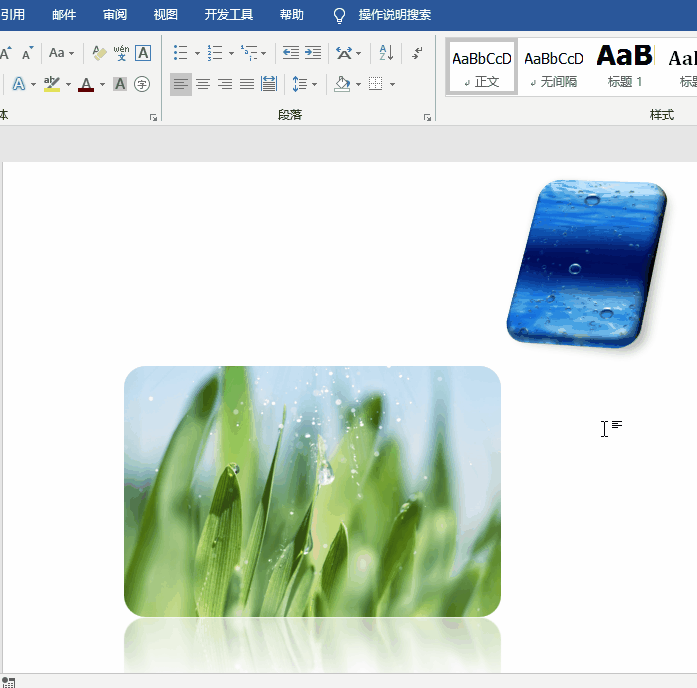Decrease paragraph indent
Viewport: 697px width, 688px height.
[291, 53]
